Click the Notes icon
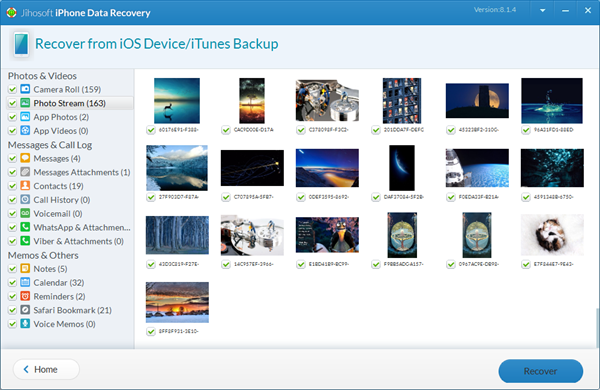Viewport: 600px width, 390px height. [x=25, y=268]
